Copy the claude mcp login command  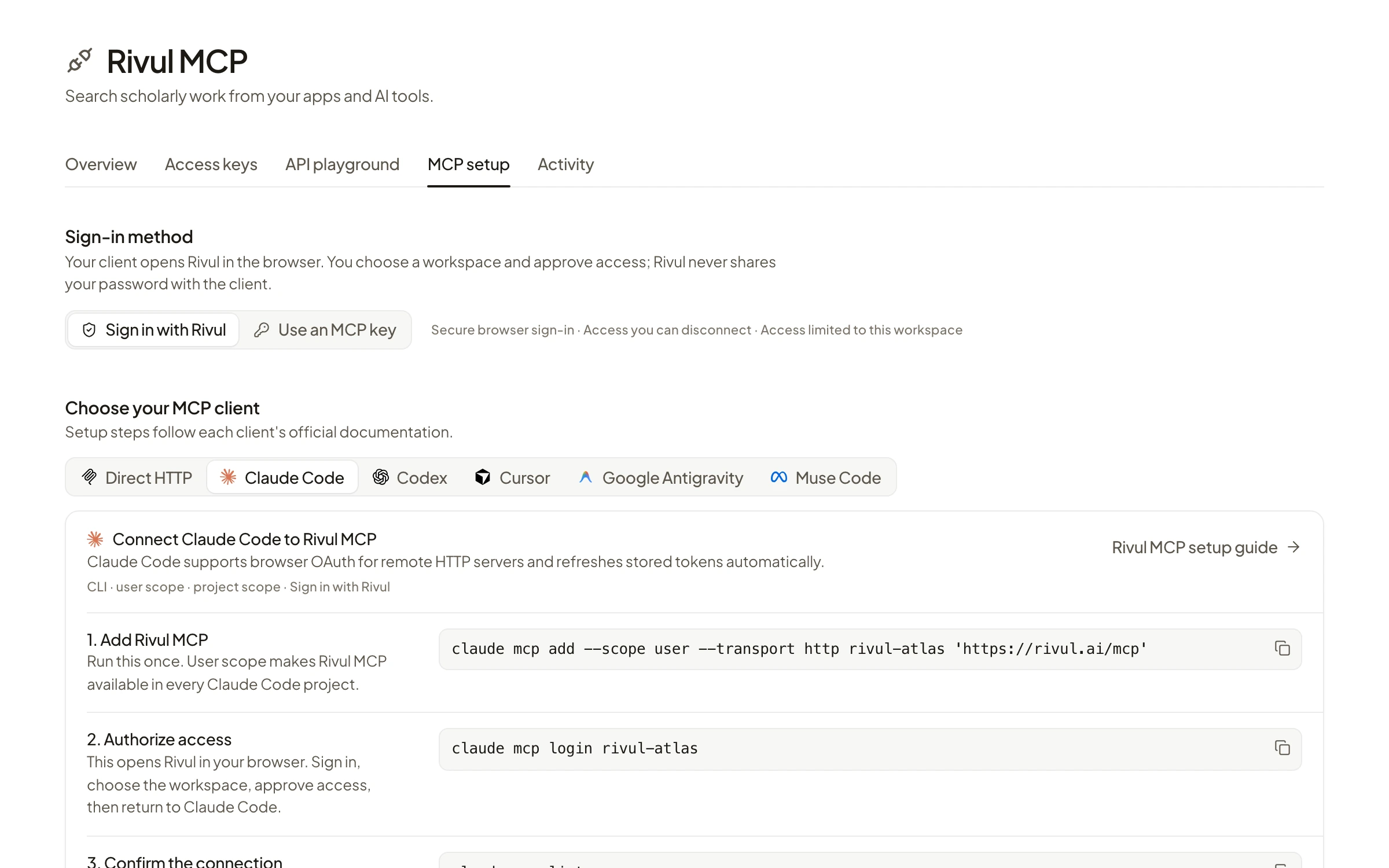[x=1282, y=748]
